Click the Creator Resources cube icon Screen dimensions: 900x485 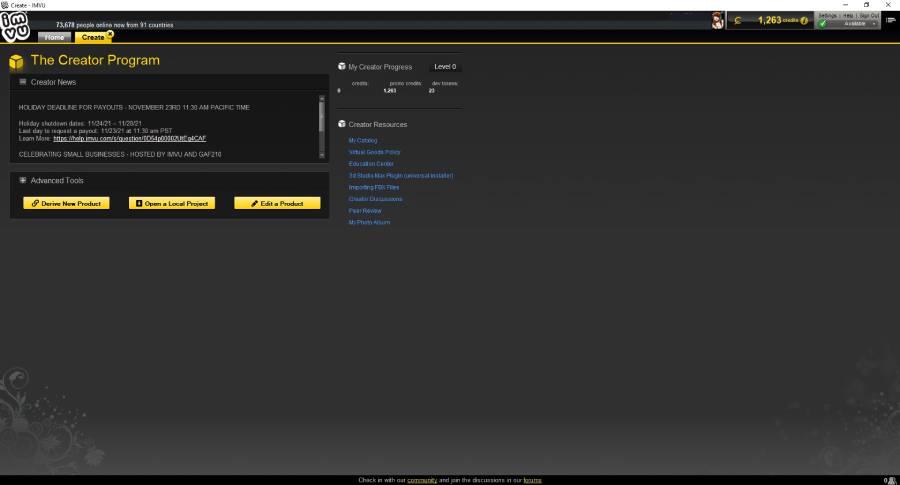342,124
